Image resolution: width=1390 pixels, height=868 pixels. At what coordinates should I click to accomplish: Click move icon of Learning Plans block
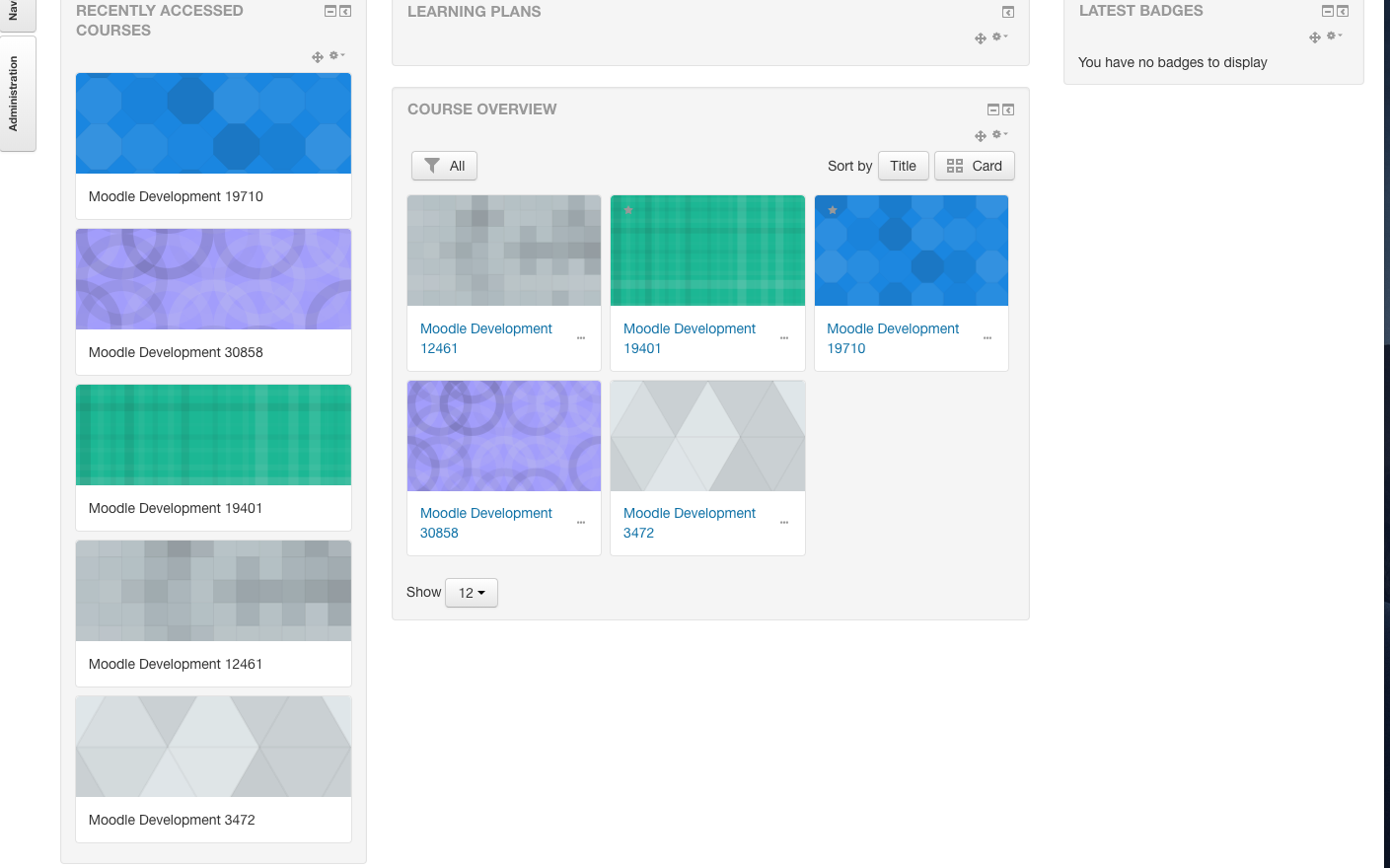[x=981, y=38]
